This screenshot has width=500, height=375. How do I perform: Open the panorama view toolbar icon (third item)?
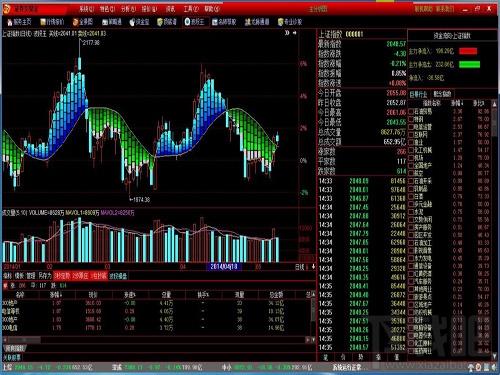[82, 22]
